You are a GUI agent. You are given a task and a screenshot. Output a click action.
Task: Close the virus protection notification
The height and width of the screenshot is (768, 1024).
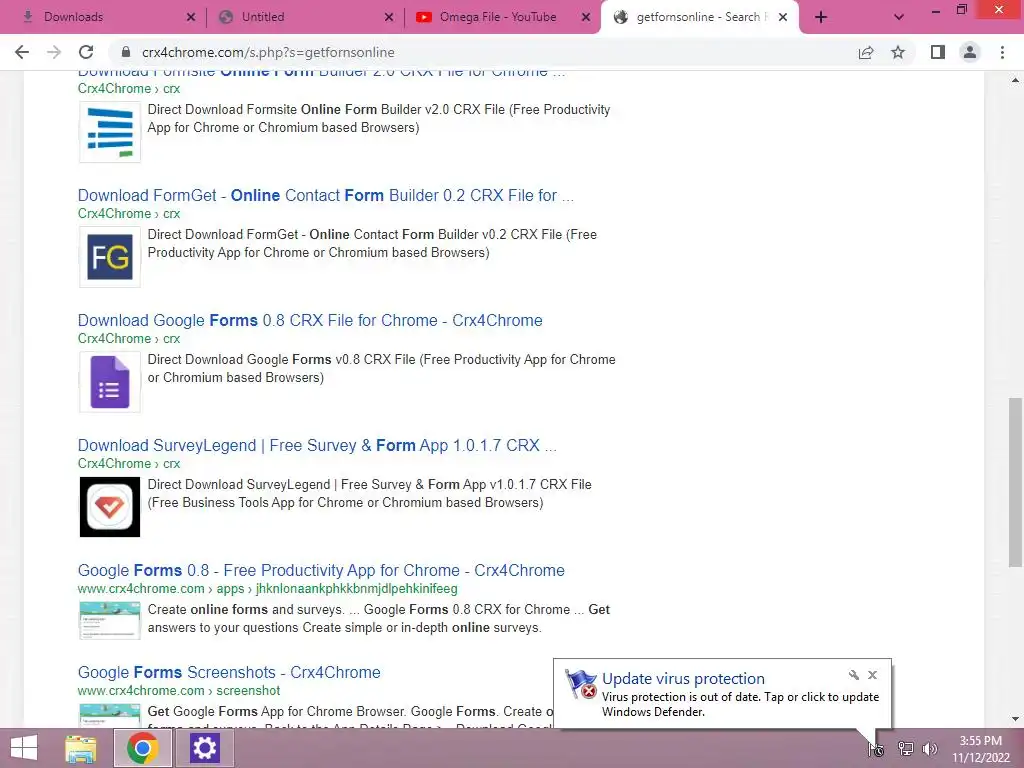[872, 675]
